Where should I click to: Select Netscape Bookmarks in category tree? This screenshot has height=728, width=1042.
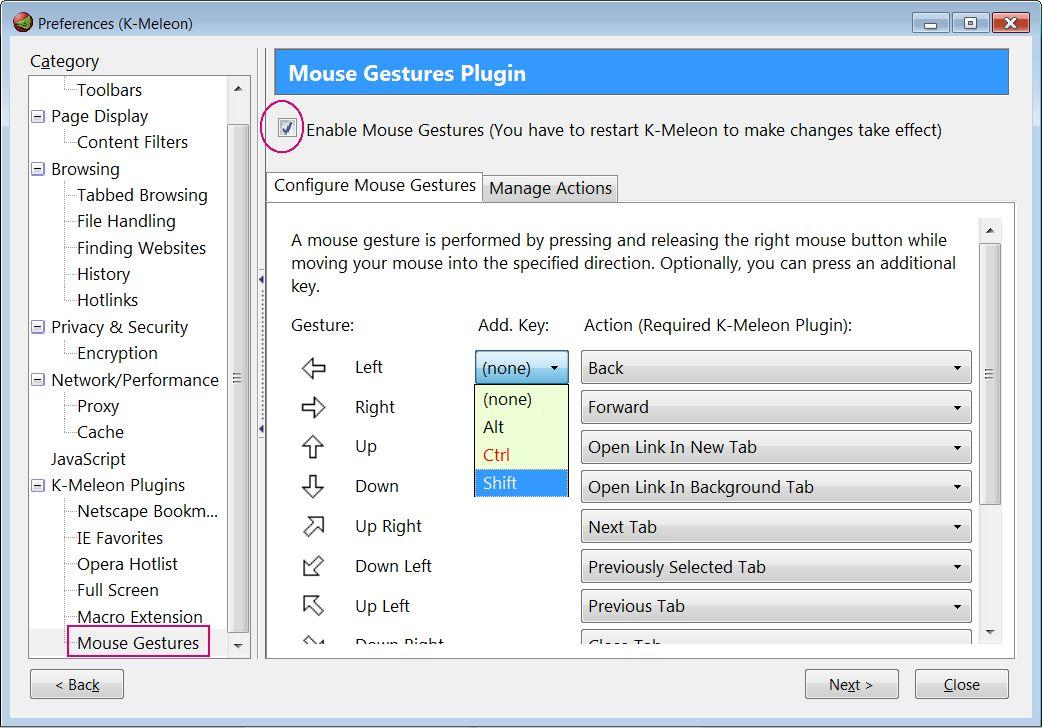coord(148,511)
